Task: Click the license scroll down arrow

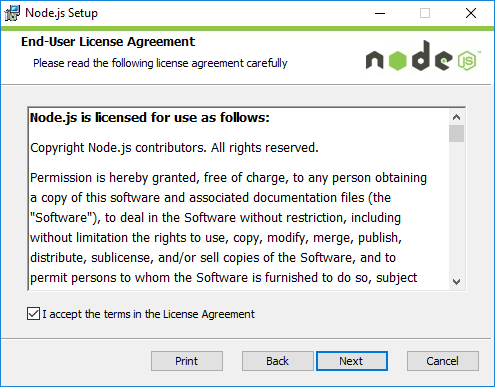Action: (456, 282)
